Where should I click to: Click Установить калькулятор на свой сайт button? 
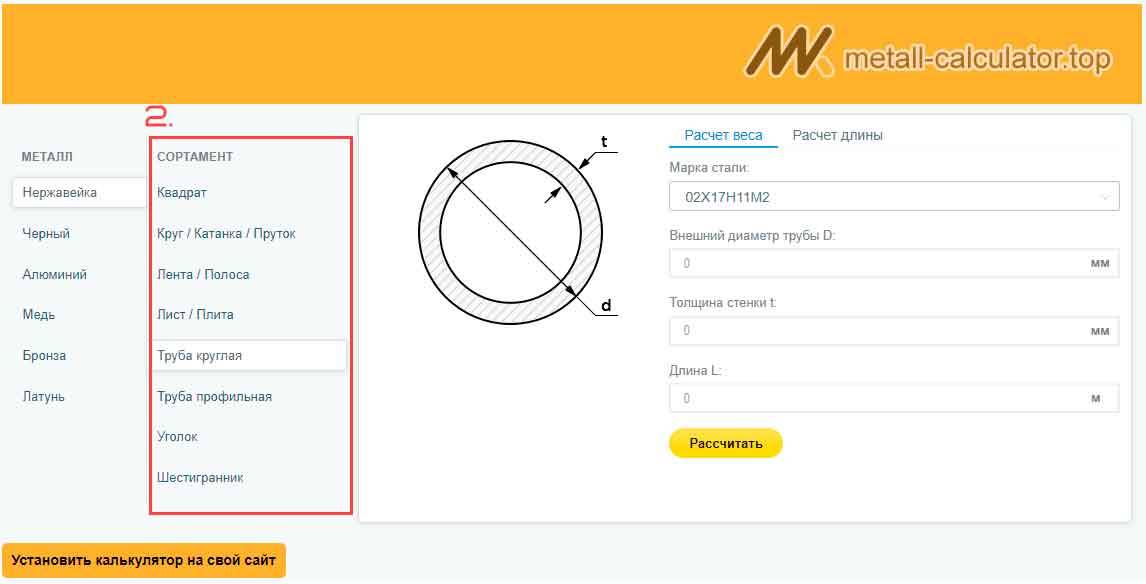click(x=144, y=560)
